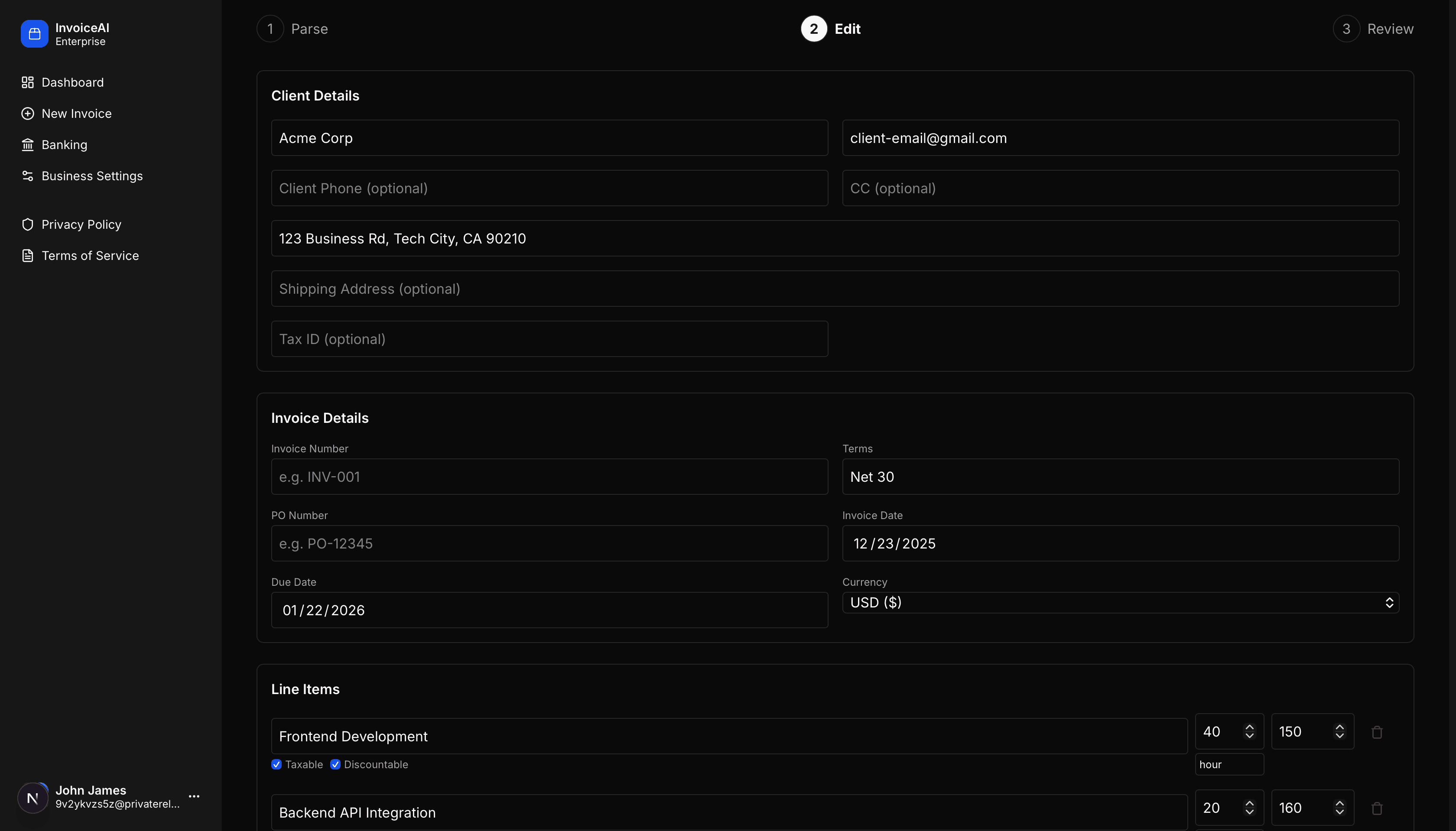Screen dimensions: 1456x831
Task: Uncheck Taxable for Frontend Development
Action: click(x=277, y=764)
